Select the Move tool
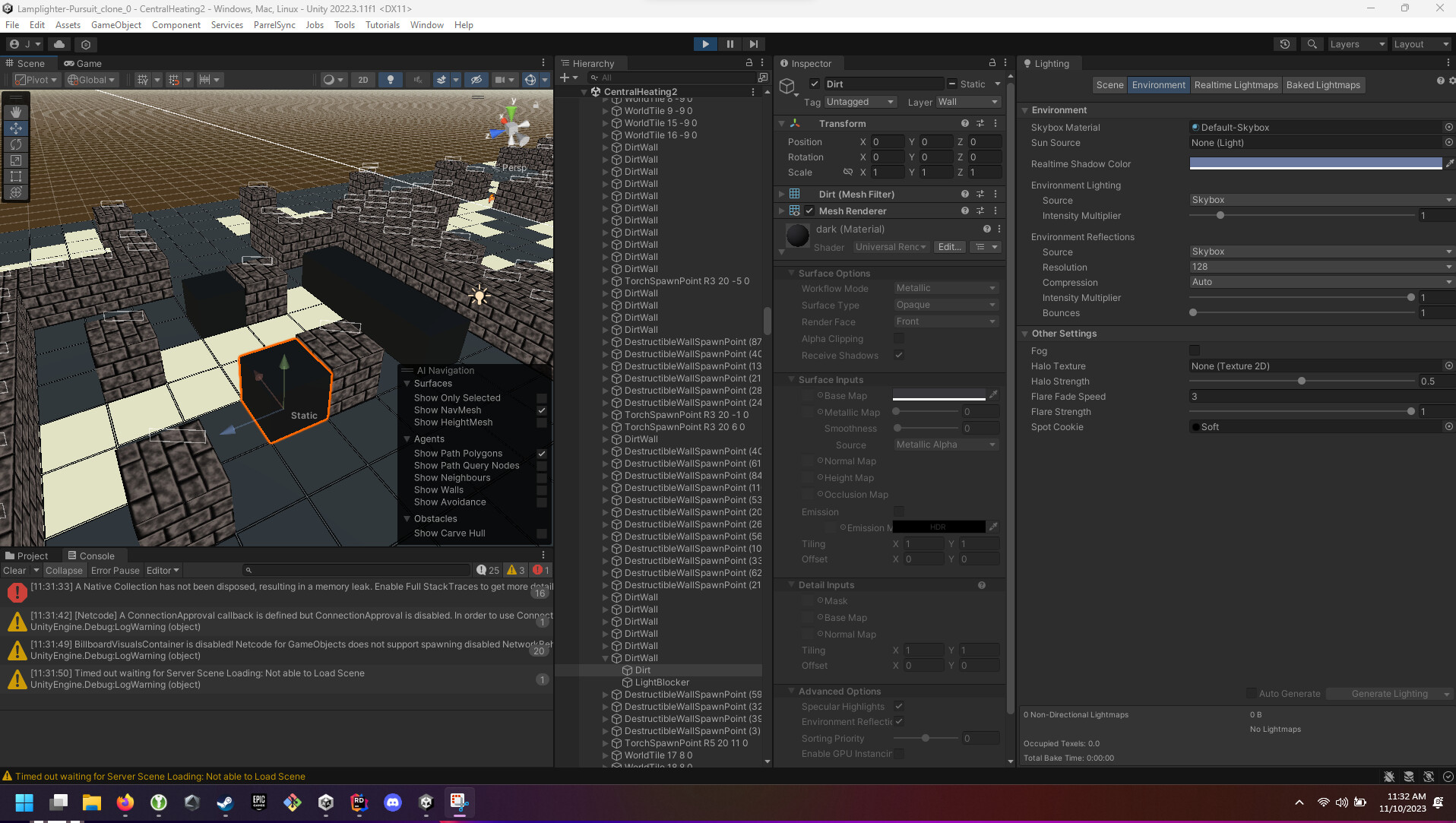Image resolution: width=1456 pixels, height=823 pixels. pyautogui.click(x=15, y=128)
